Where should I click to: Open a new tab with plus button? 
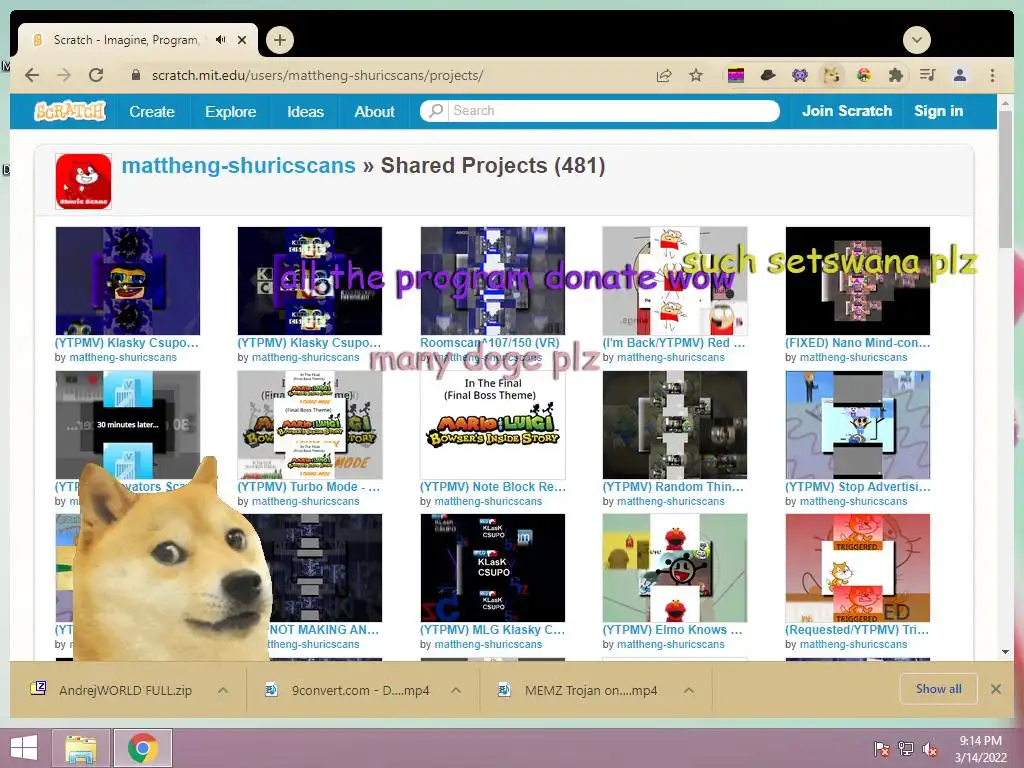coord(280,40)
